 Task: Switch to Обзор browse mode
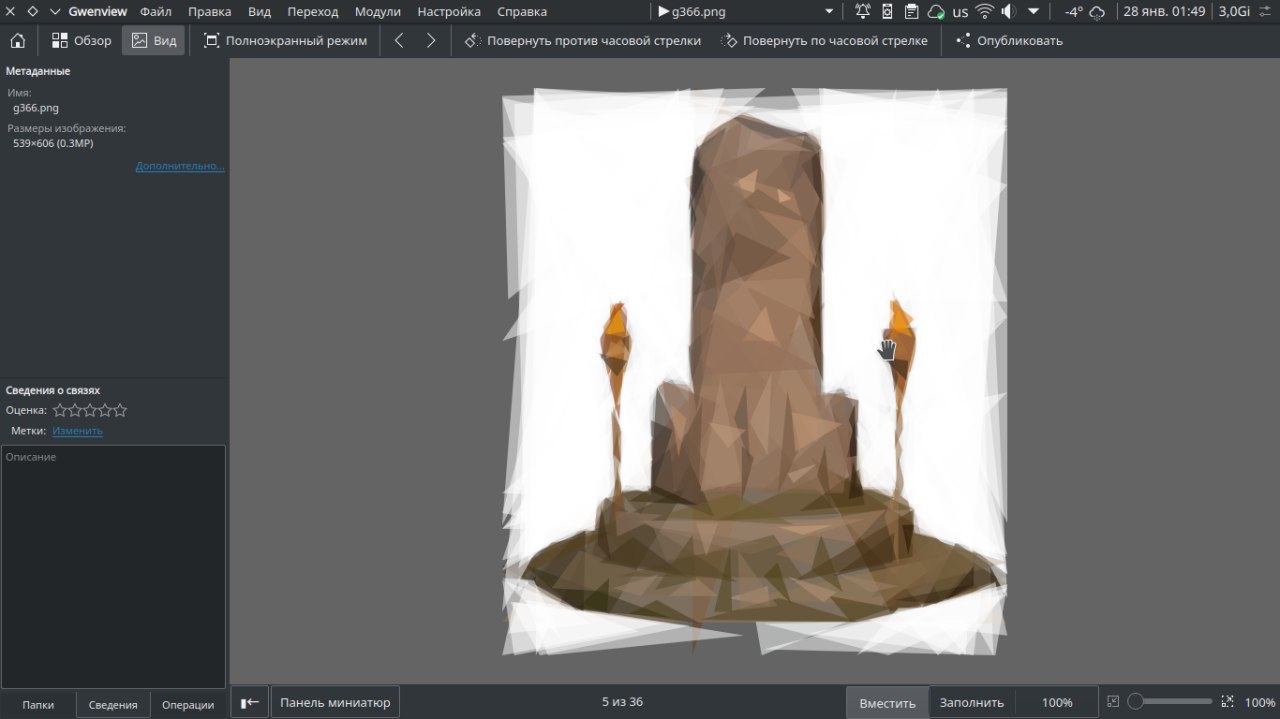81,41
